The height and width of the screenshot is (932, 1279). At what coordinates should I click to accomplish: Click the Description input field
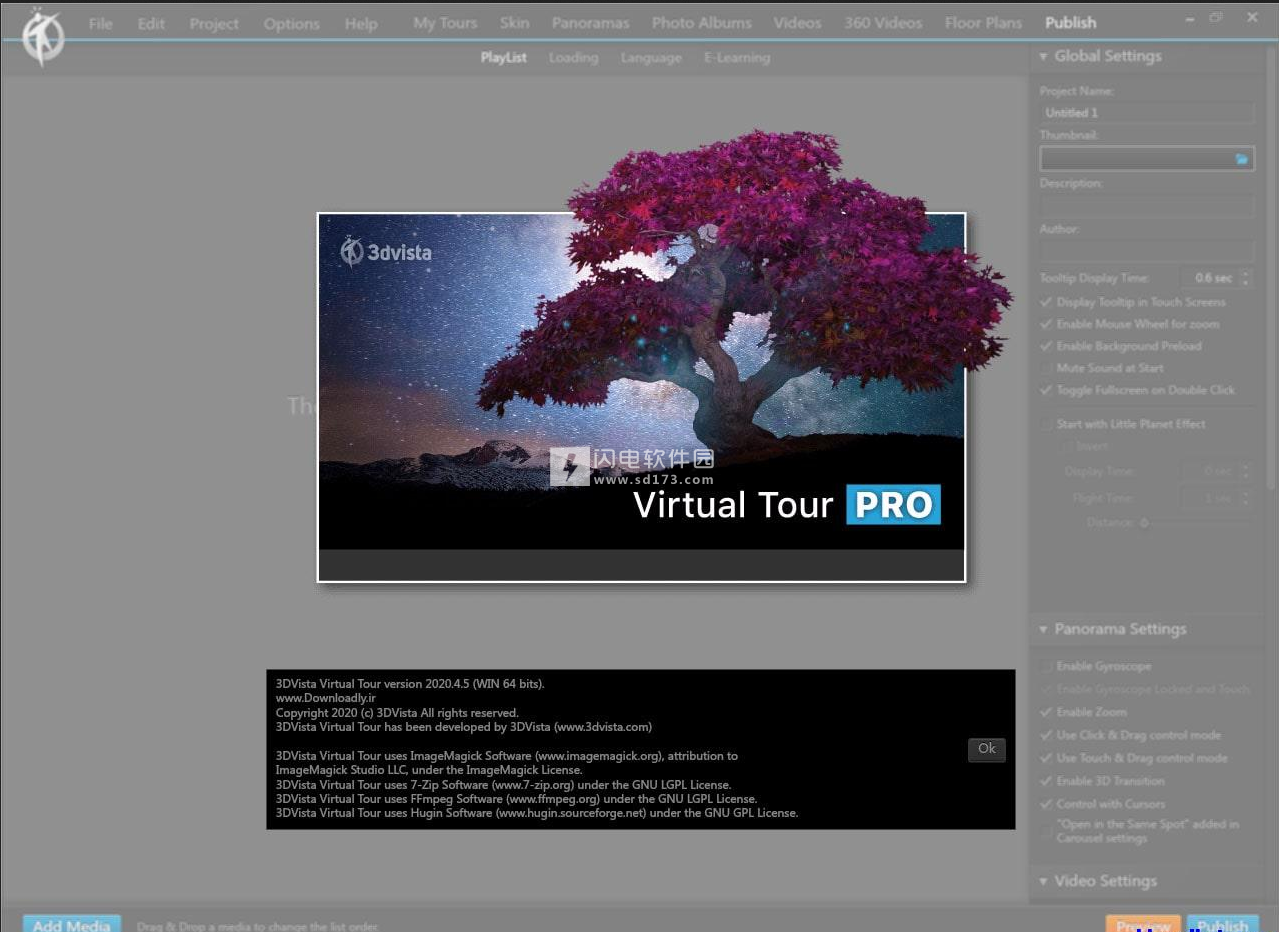(x=1146, y=206)
